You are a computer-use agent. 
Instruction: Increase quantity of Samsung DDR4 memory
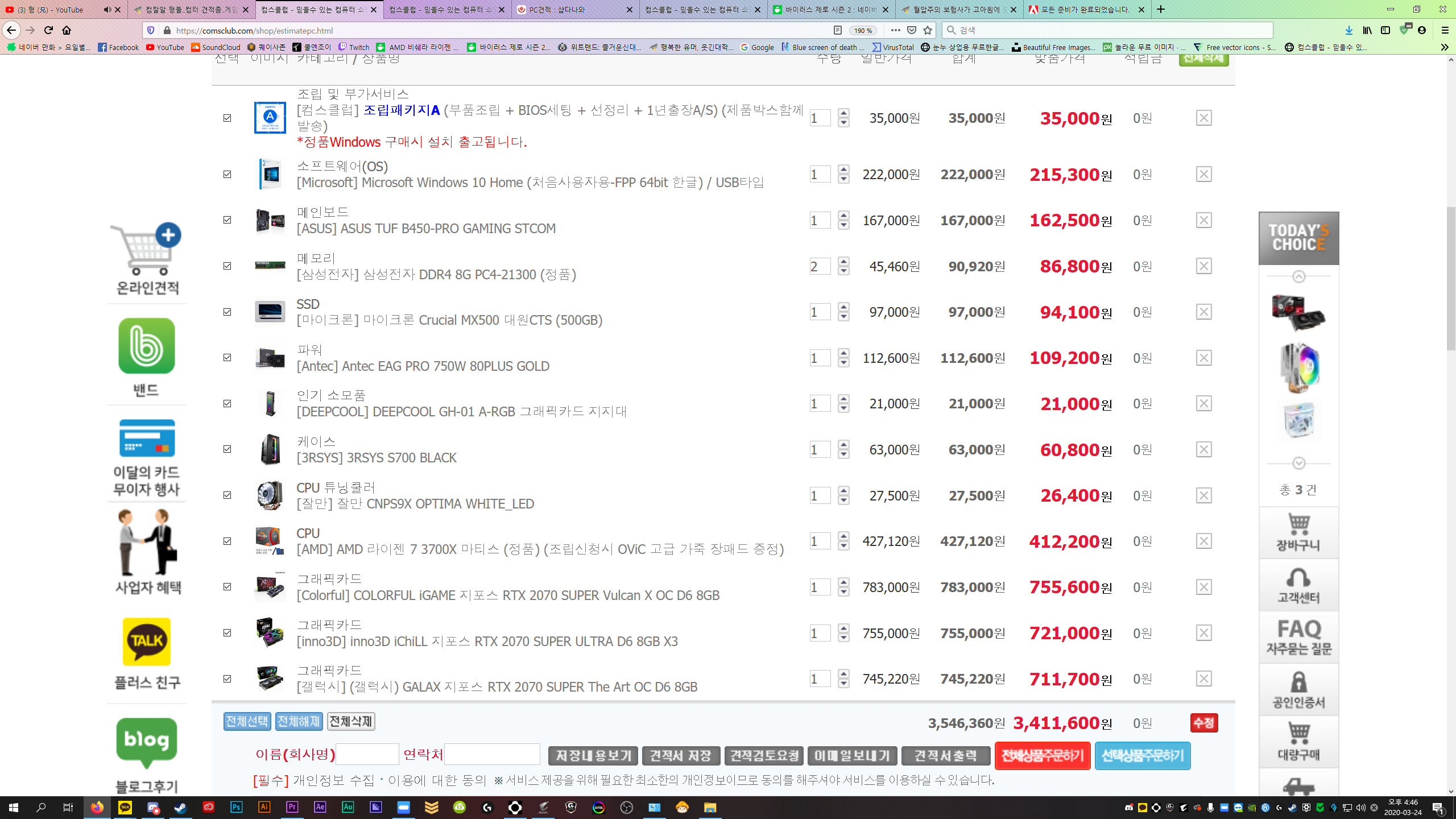[x=844, y=261]
